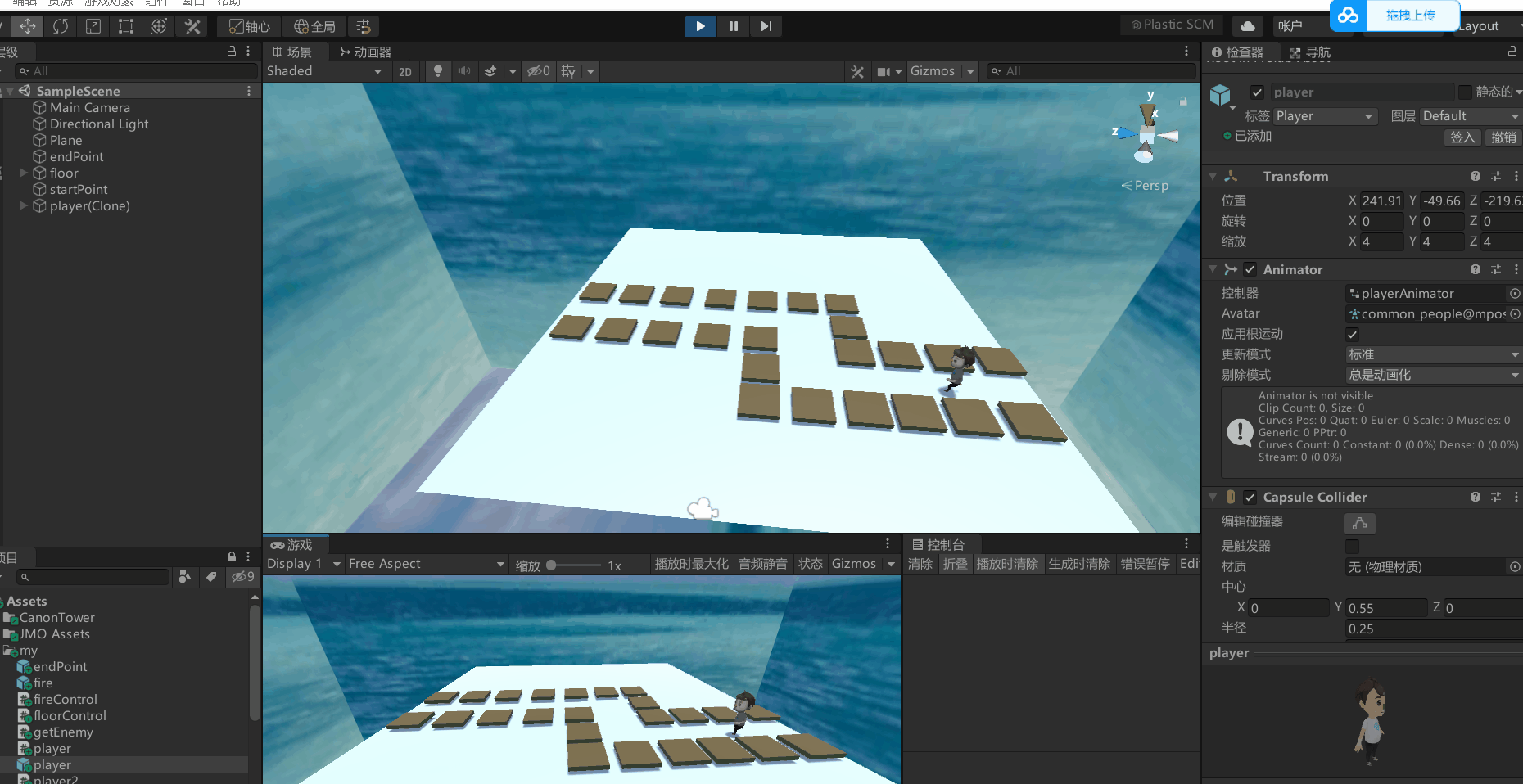
Task: Click the Step frame button
Action: tap(766, 26)
